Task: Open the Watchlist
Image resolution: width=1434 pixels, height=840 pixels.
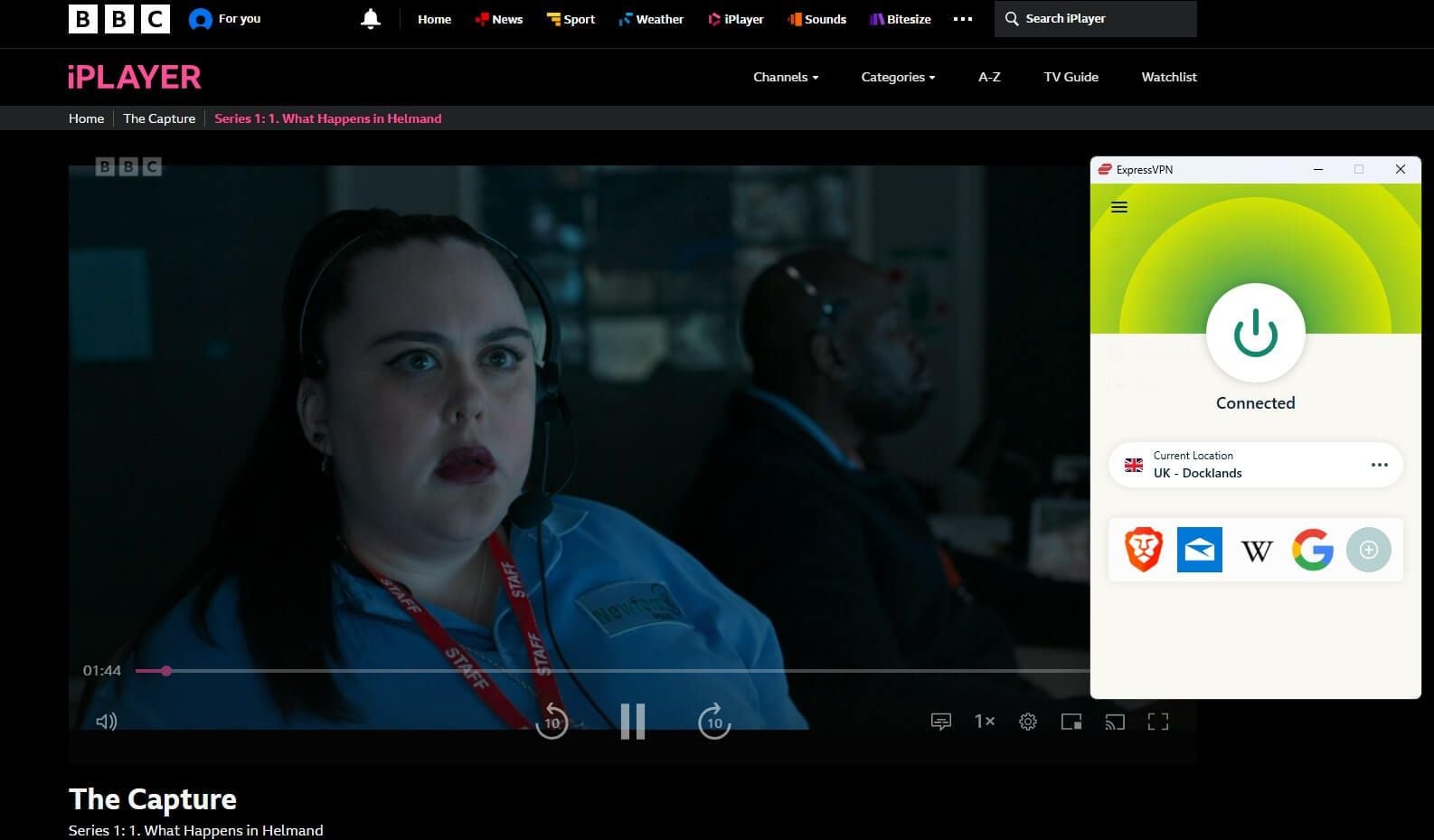Action: click(1169, 77)
